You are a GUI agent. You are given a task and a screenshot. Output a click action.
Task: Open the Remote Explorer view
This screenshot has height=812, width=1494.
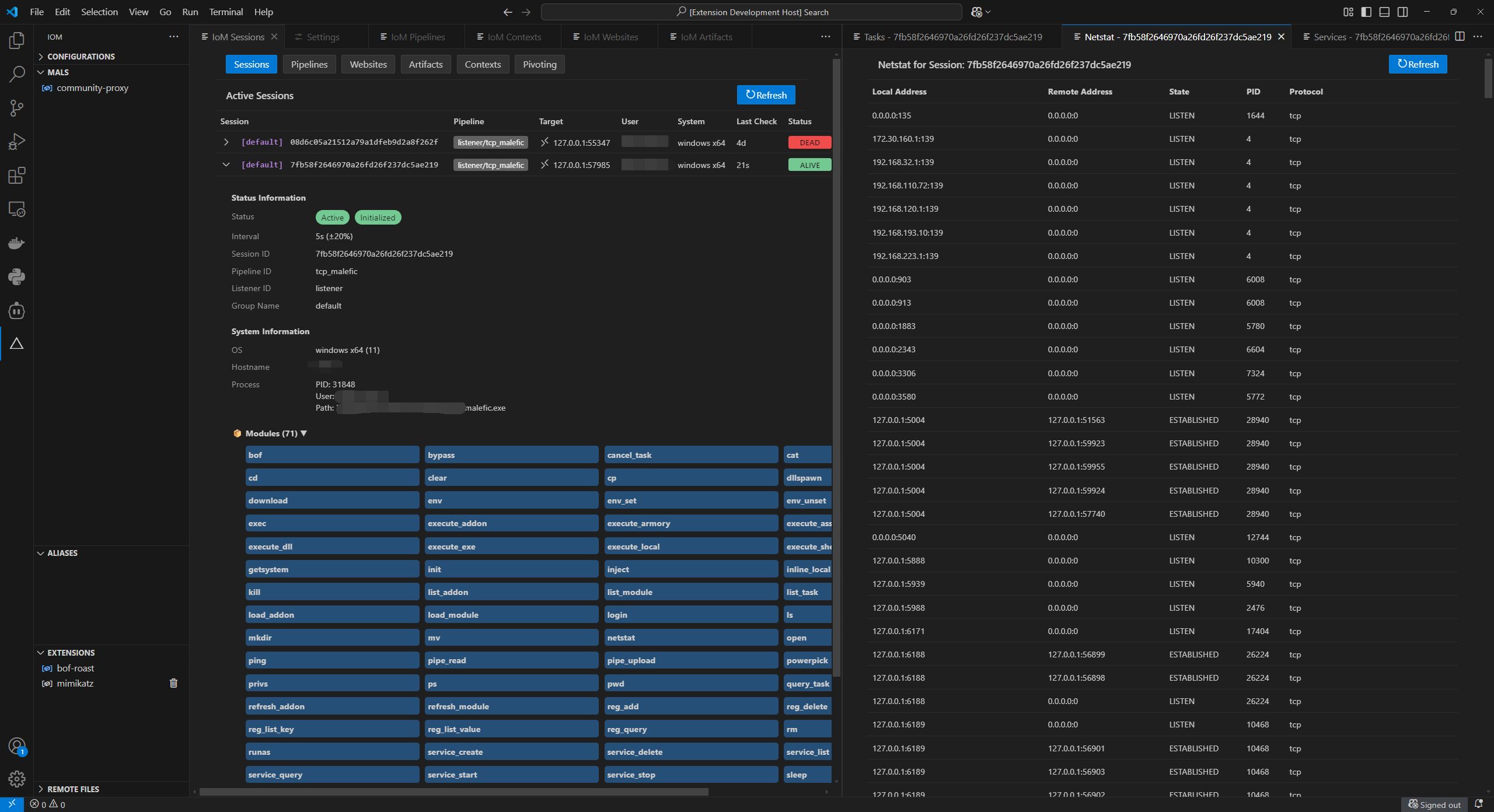point(16,208)
